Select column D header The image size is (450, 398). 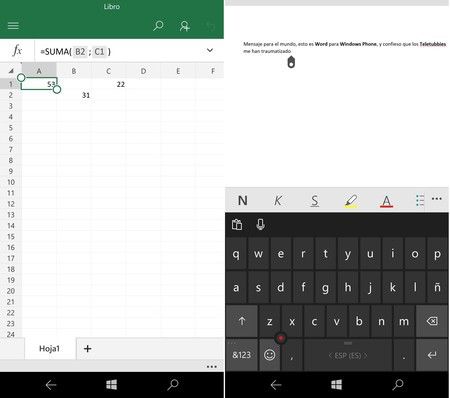pyautogui.click(x=143, y=71)
